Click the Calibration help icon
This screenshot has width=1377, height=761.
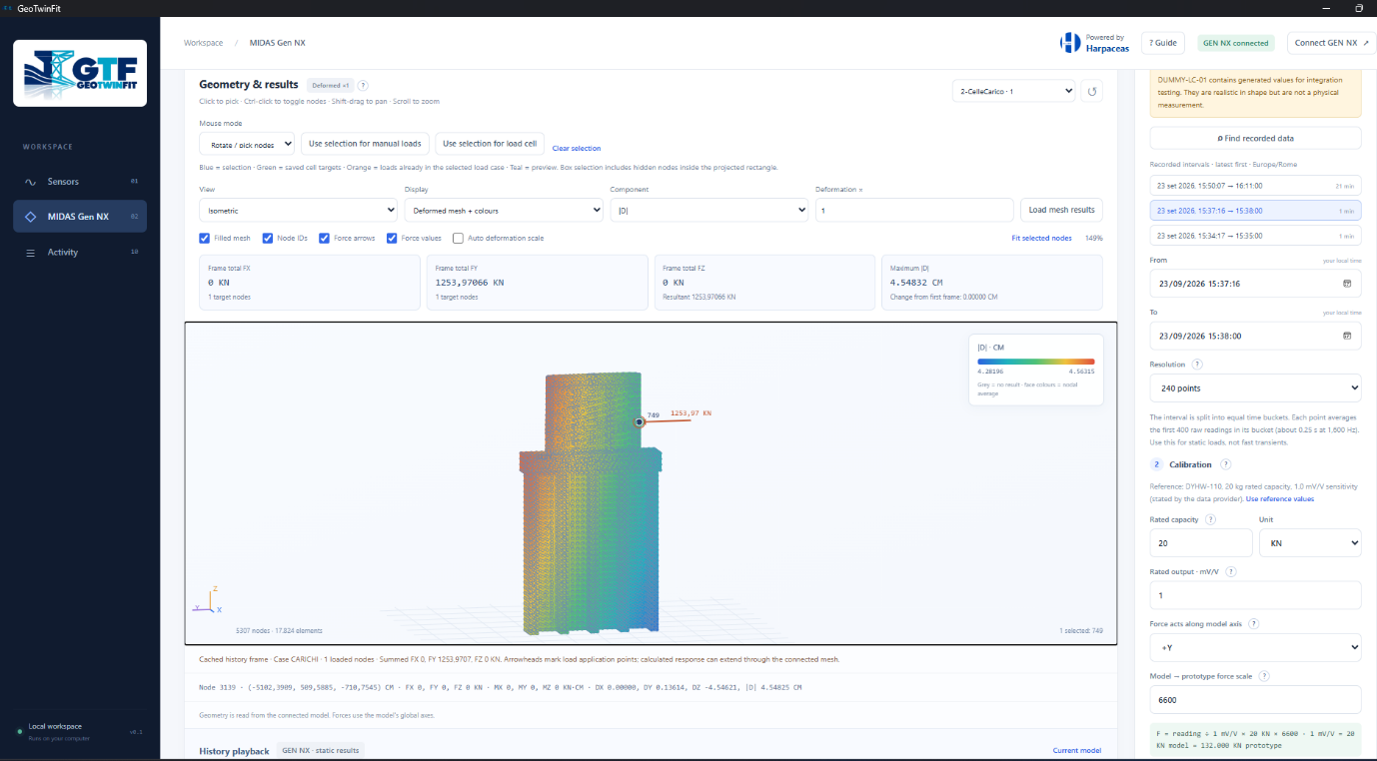[x=1226, y=465]
